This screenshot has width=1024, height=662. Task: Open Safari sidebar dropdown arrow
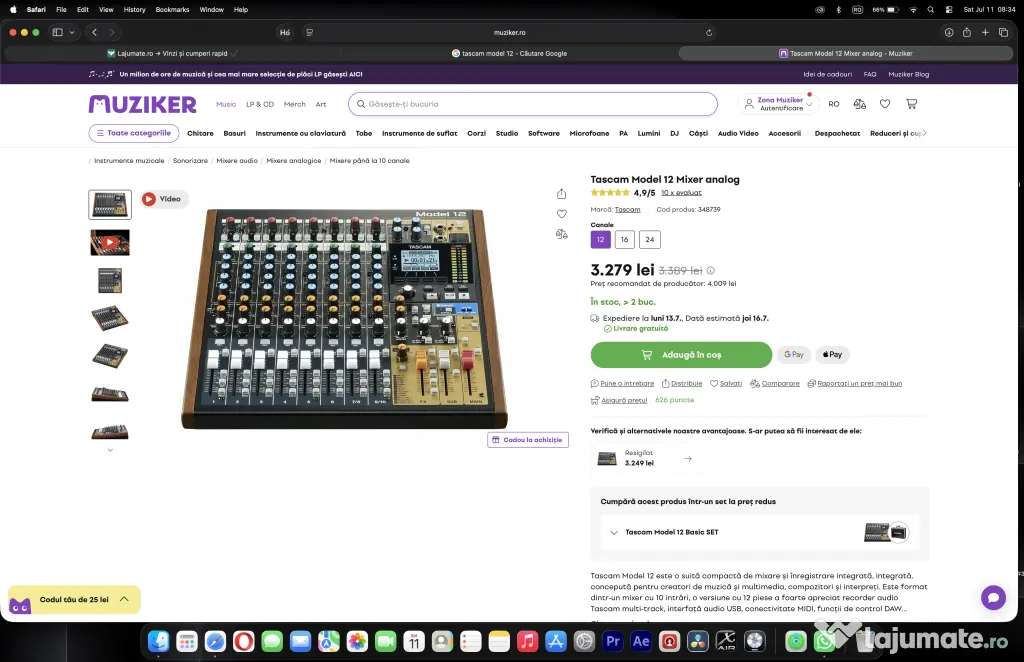click(72, 32)
